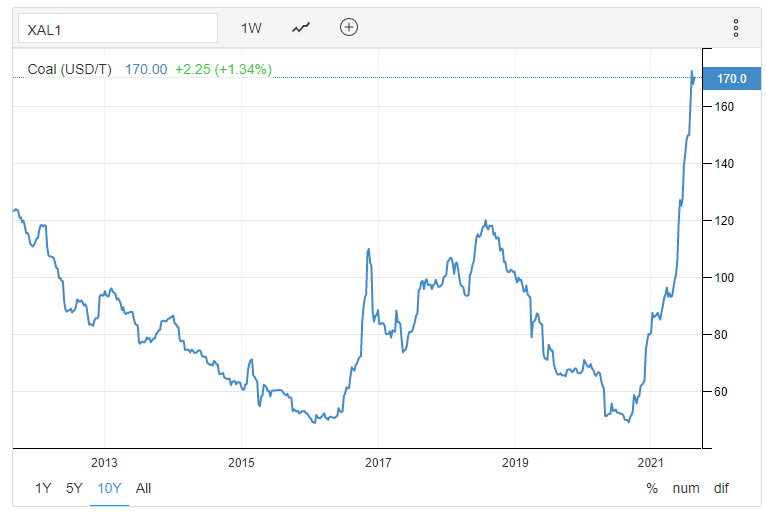Open the 1W interval dropdown
Image resolution: width=766 pixels, height=523 pixels.
pos(251,28)
